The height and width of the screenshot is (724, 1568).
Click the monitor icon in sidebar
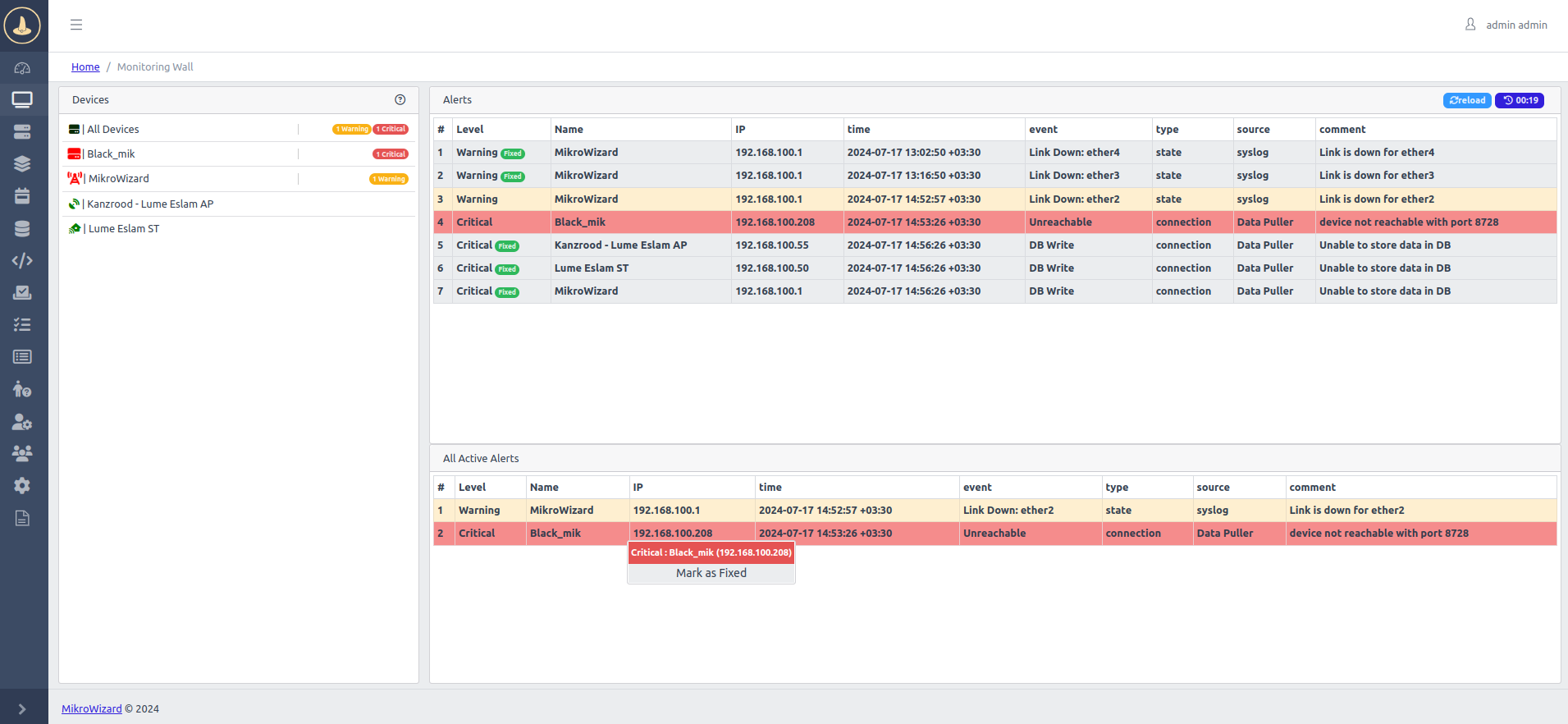(x=22, y=100)
